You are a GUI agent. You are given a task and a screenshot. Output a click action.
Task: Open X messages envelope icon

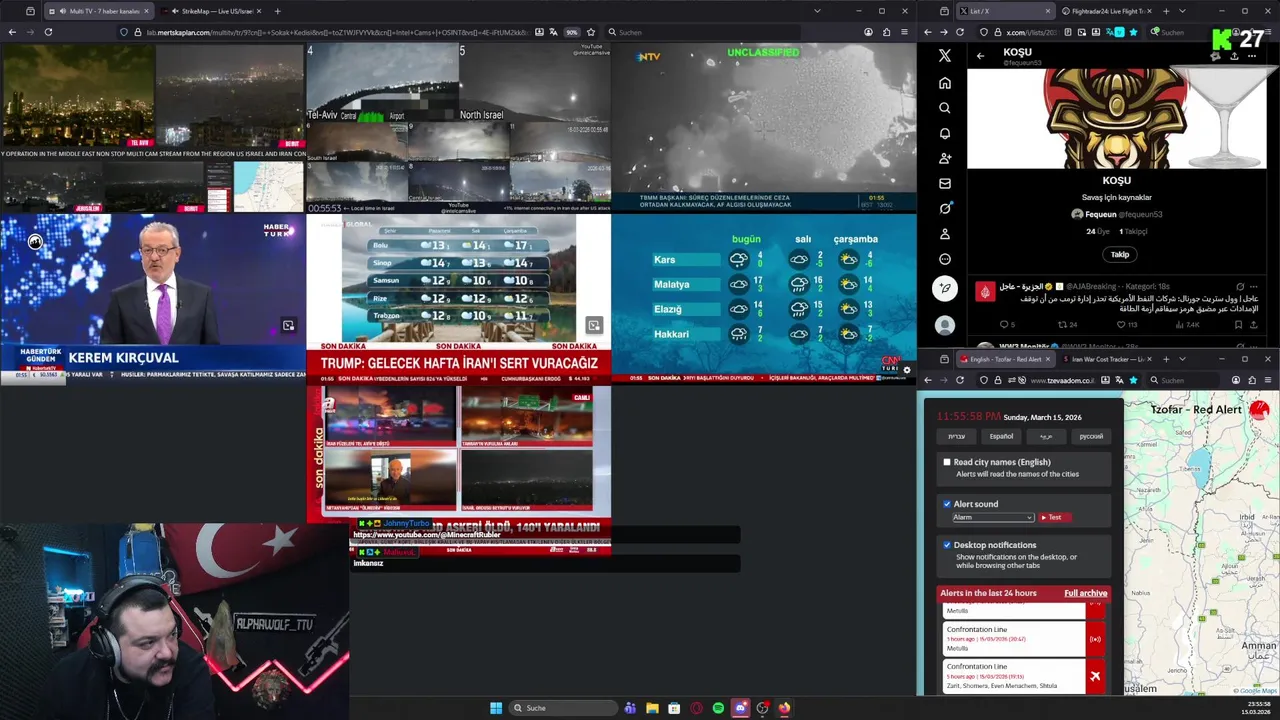(945, 183)
